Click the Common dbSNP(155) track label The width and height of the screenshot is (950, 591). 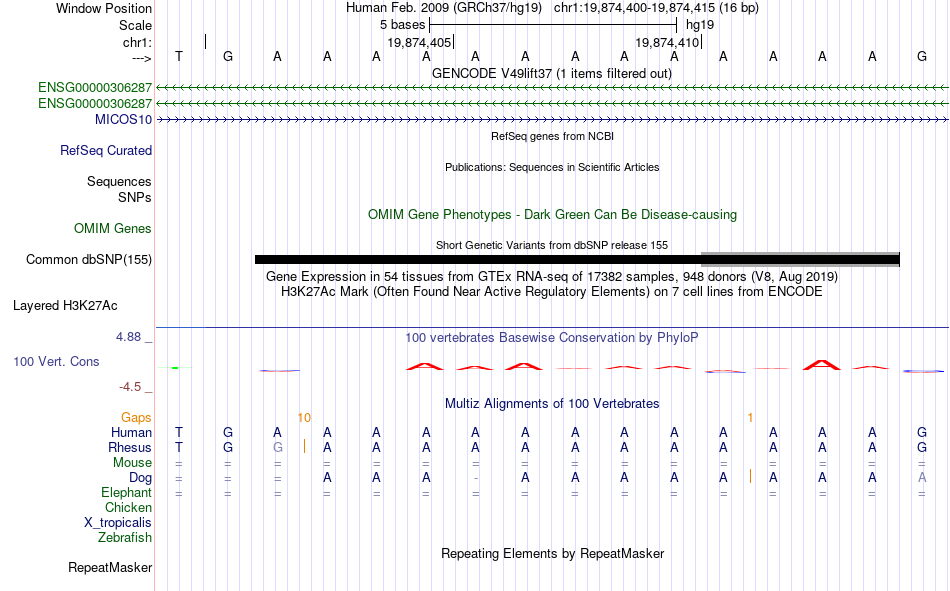pos(89,259)
